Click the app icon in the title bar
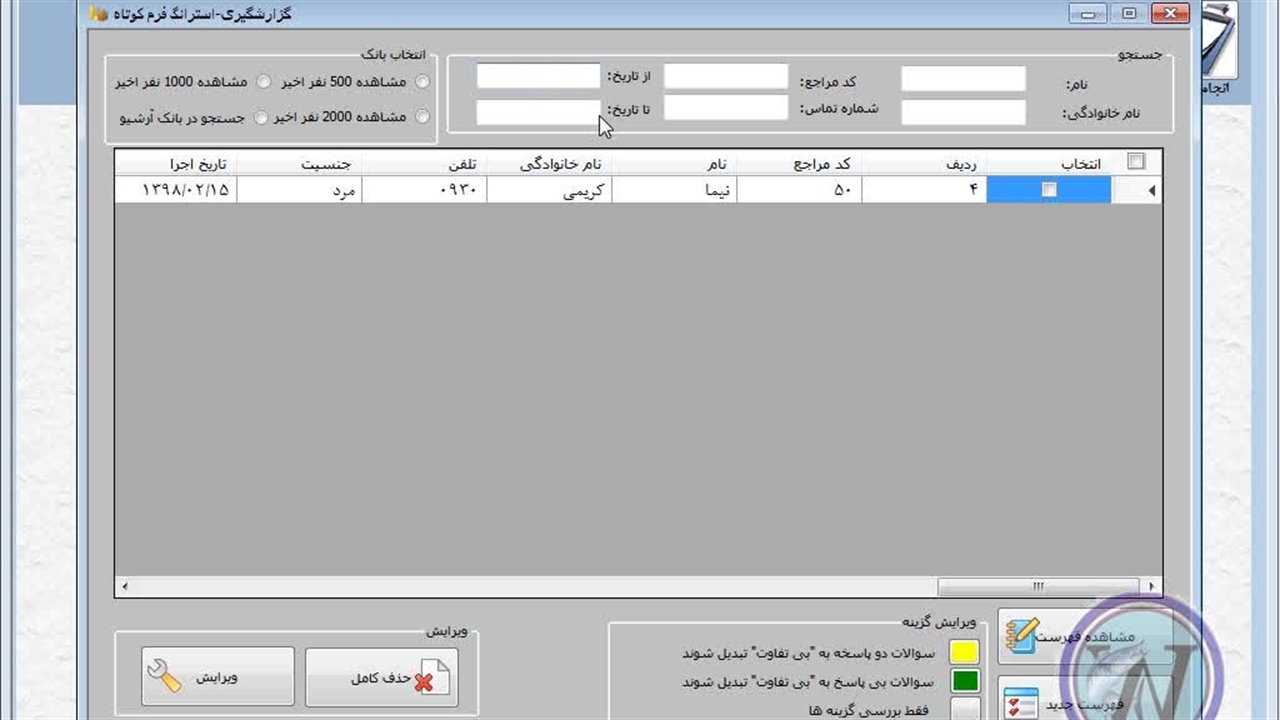1280x720 pixels. coord(98,14)
